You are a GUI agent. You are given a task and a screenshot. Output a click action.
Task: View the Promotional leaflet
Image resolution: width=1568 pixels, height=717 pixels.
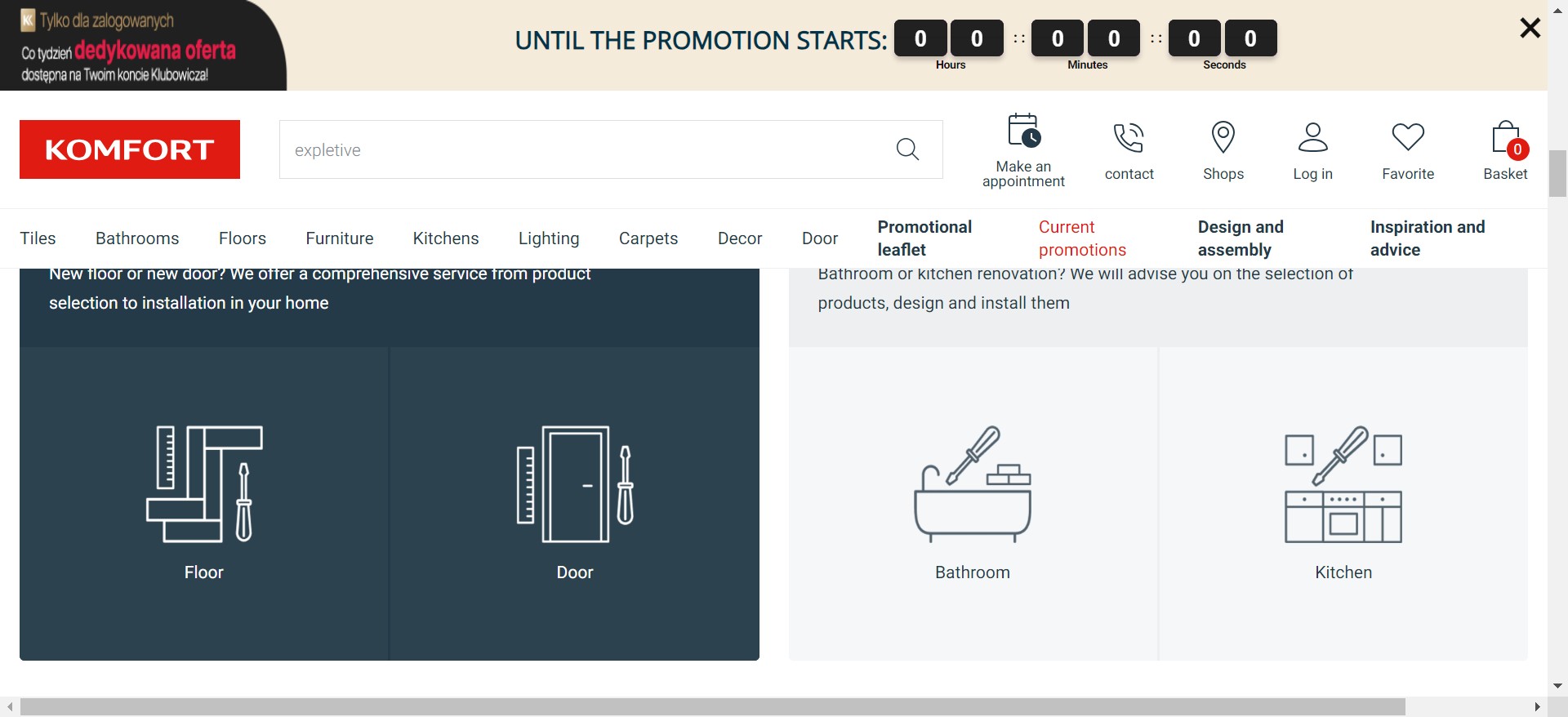pyautogui.click(x=924, y=238)
